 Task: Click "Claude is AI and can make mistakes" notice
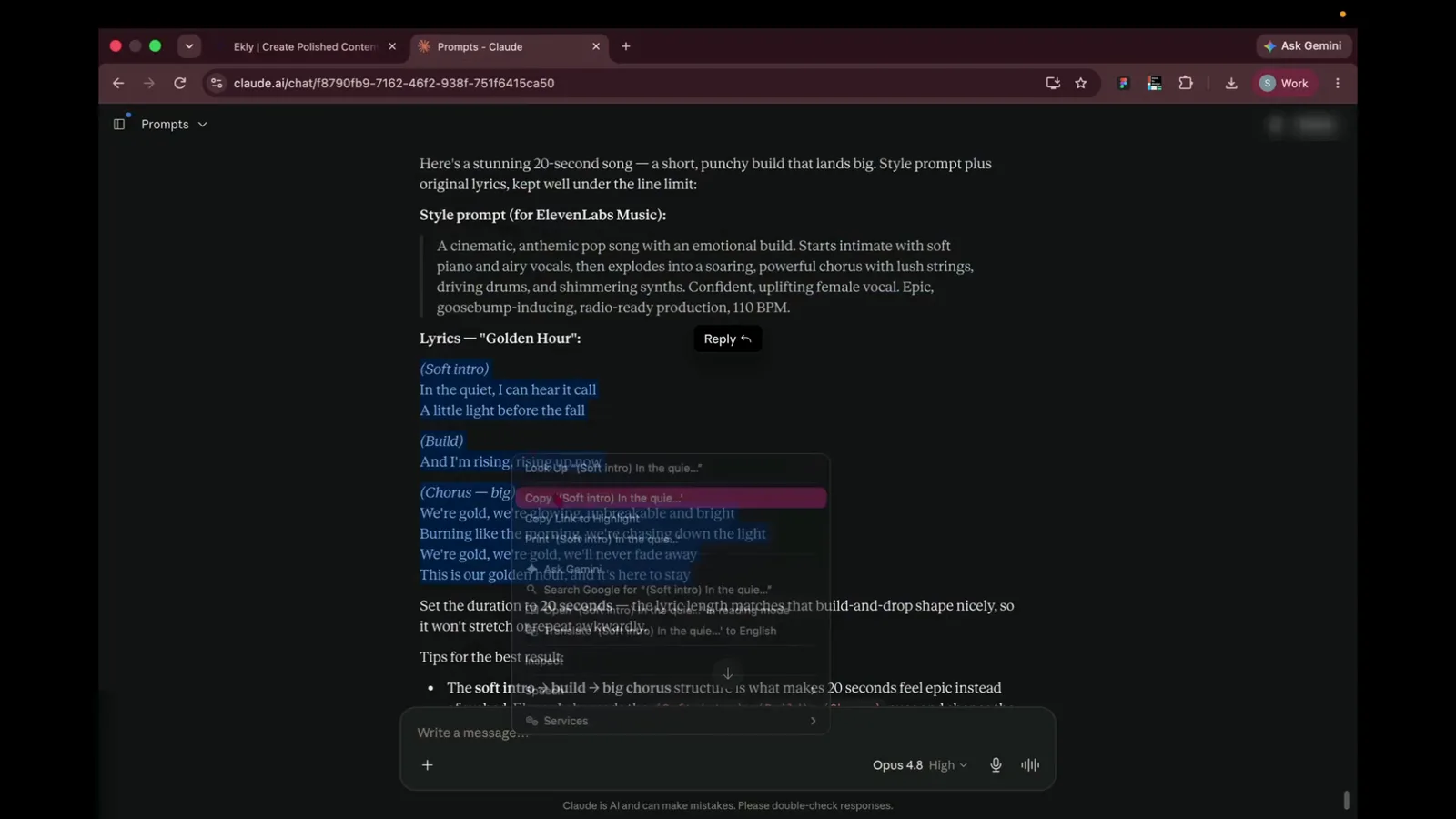(727, 805)
